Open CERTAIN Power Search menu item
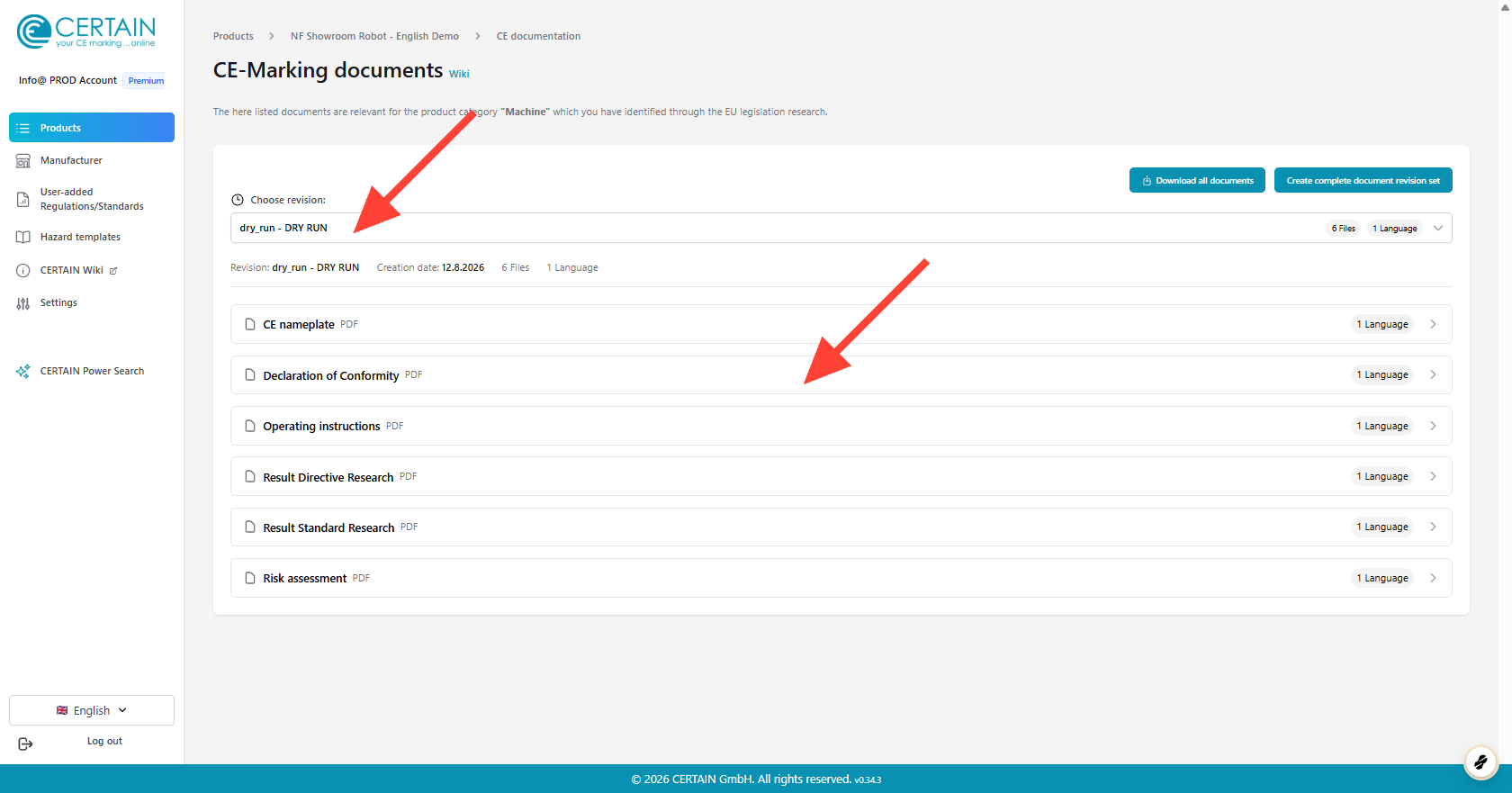Image resolution: width=1512 pixels, height=793 pixels. point(92,371)
